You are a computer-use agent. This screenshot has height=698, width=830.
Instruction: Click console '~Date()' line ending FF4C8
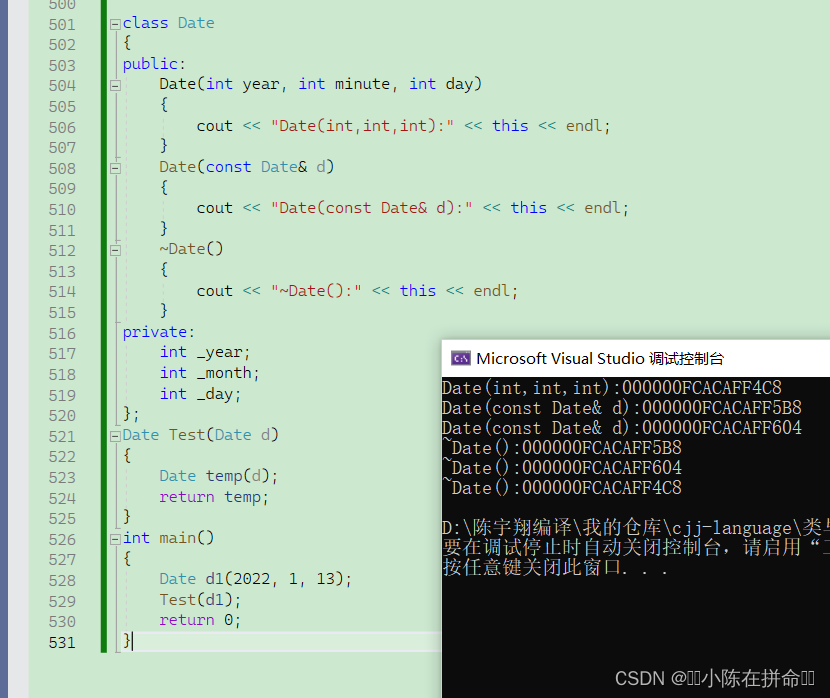tap(562, 488)
